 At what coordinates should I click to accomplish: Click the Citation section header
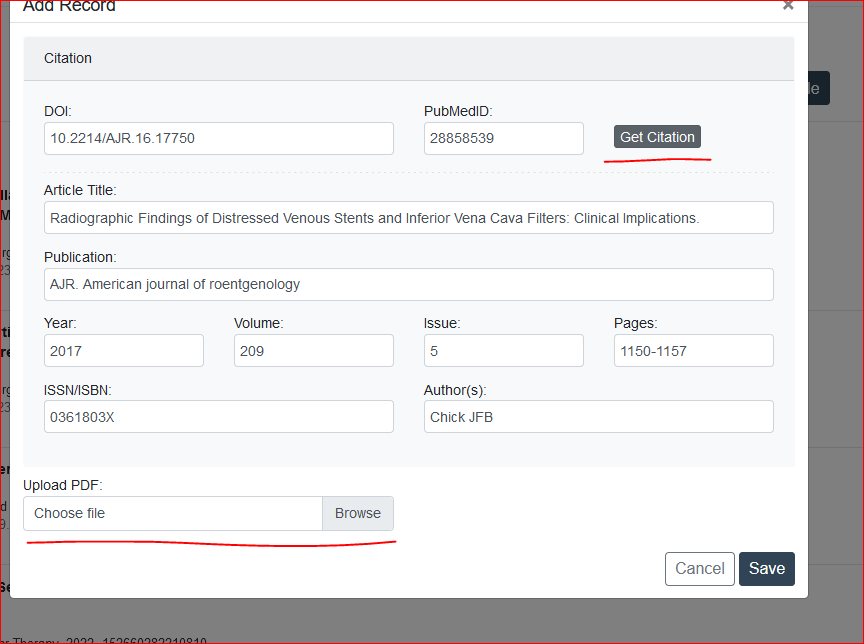click(409, 58)
